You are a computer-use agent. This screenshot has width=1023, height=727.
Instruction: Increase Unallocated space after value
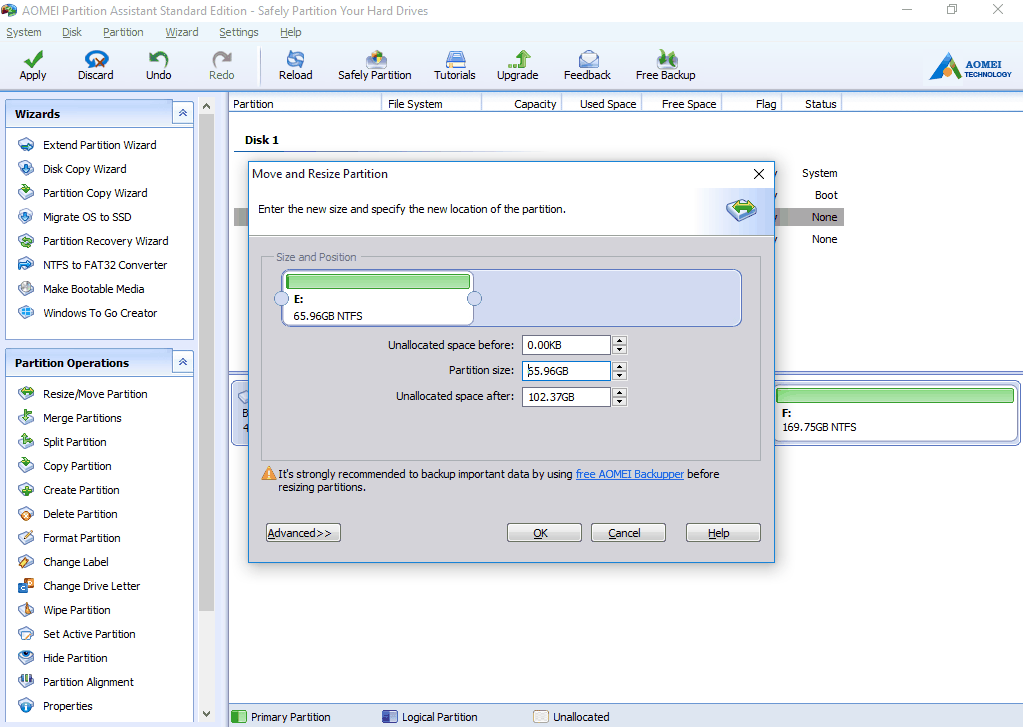(620, 393)
